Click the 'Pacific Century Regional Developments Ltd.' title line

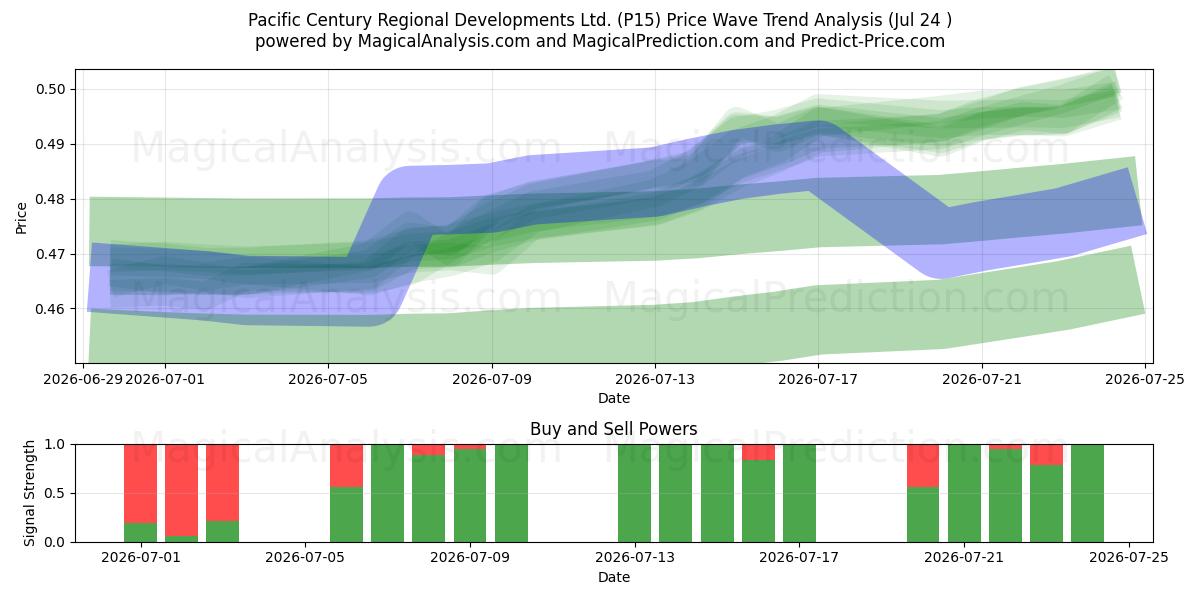pos(600,20)
